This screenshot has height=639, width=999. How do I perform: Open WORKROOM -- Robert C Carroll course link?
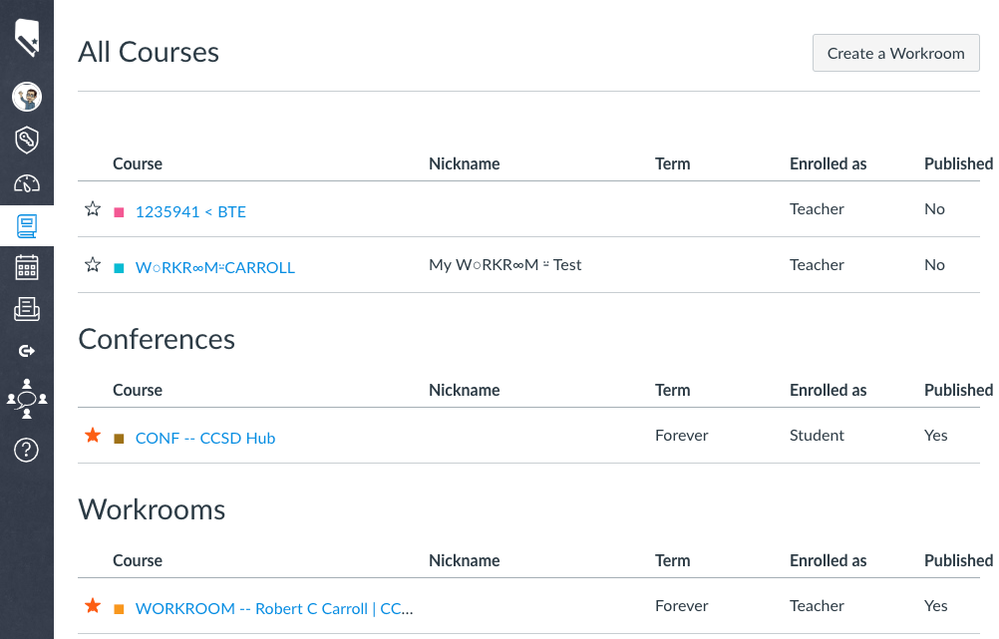click(274, 608)
